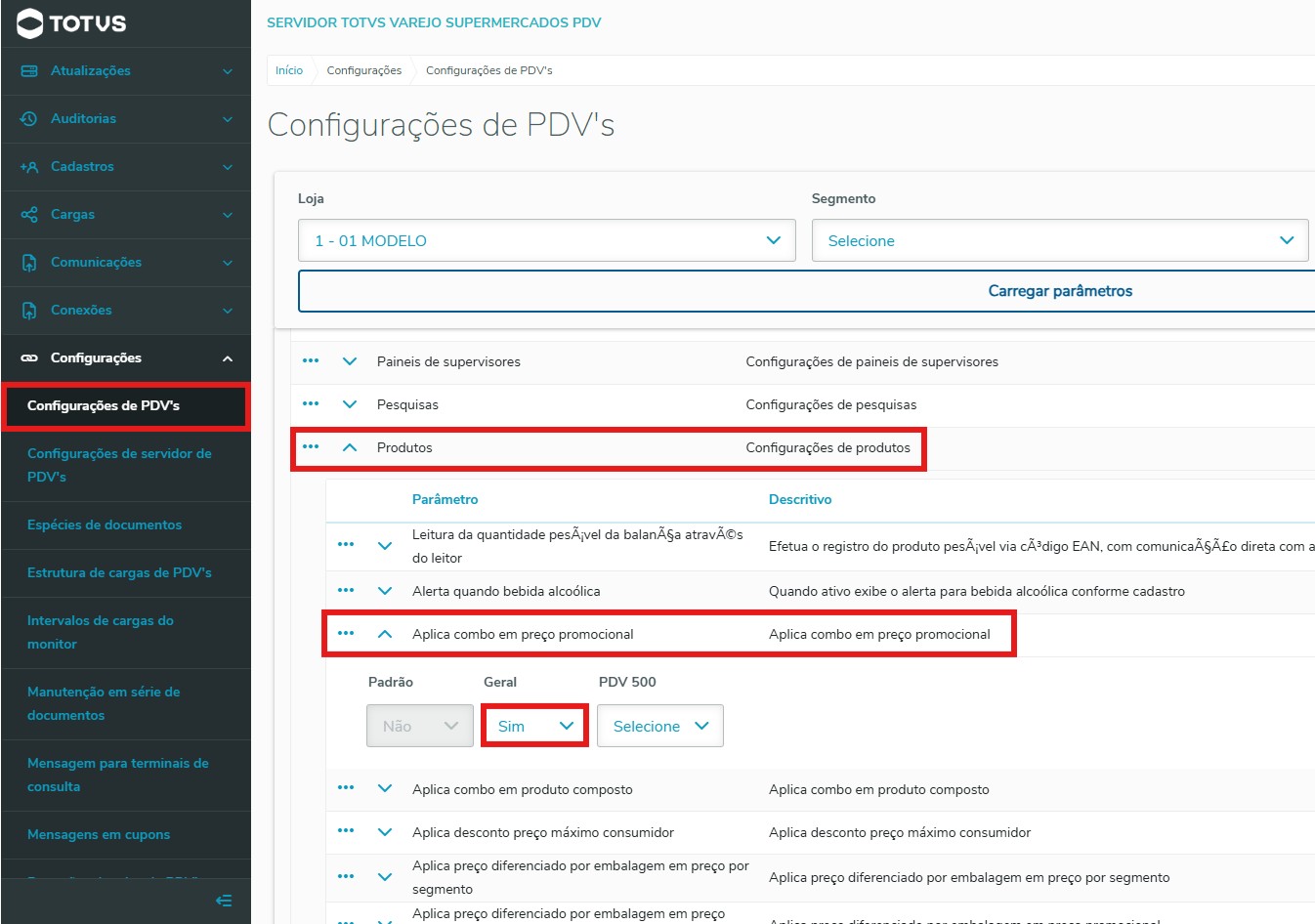
Task: Click the Cargas share icon
Action: tap(29, 215)
